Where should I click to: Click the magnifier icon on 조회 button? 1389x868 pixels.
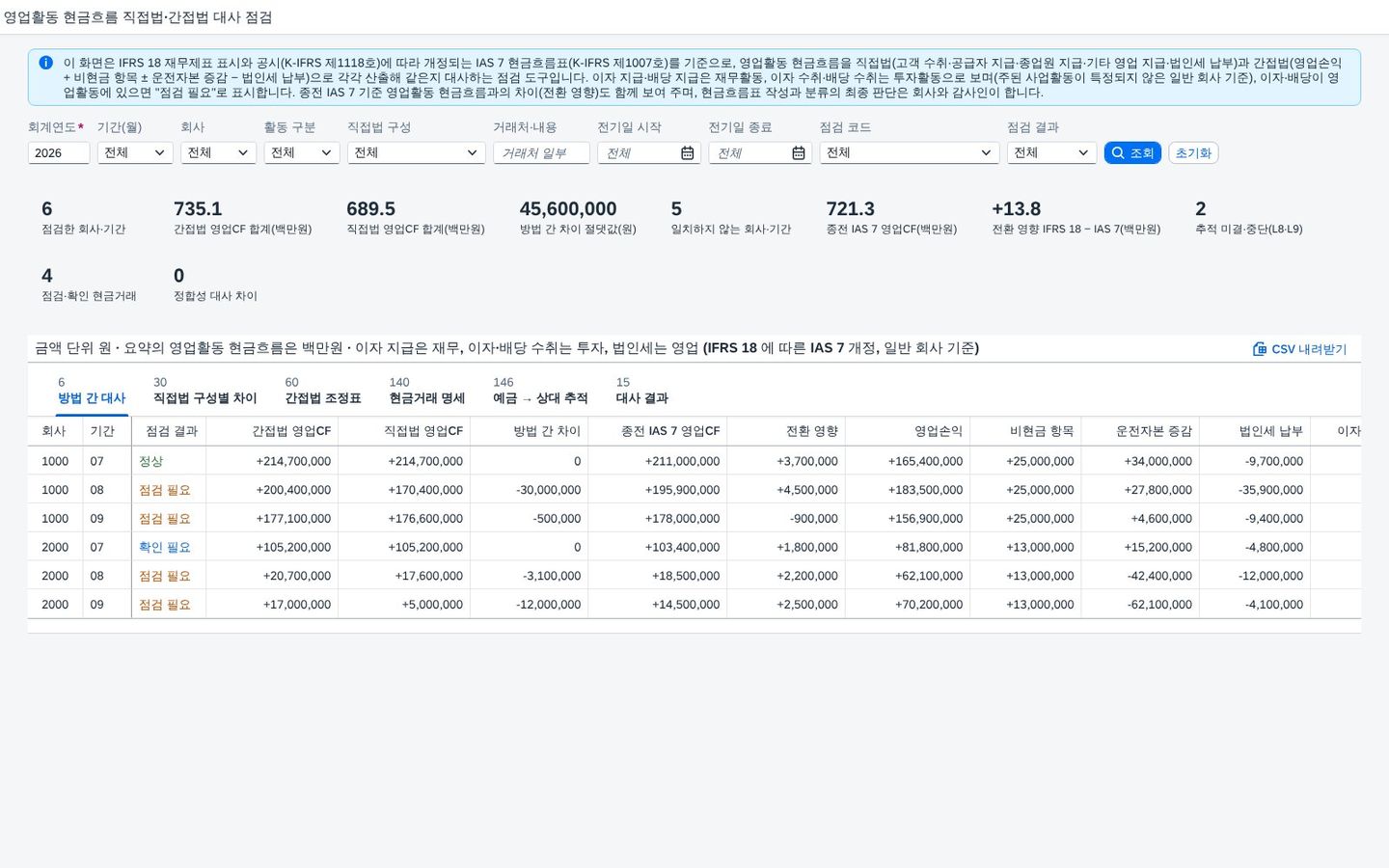pos(1119,153)
